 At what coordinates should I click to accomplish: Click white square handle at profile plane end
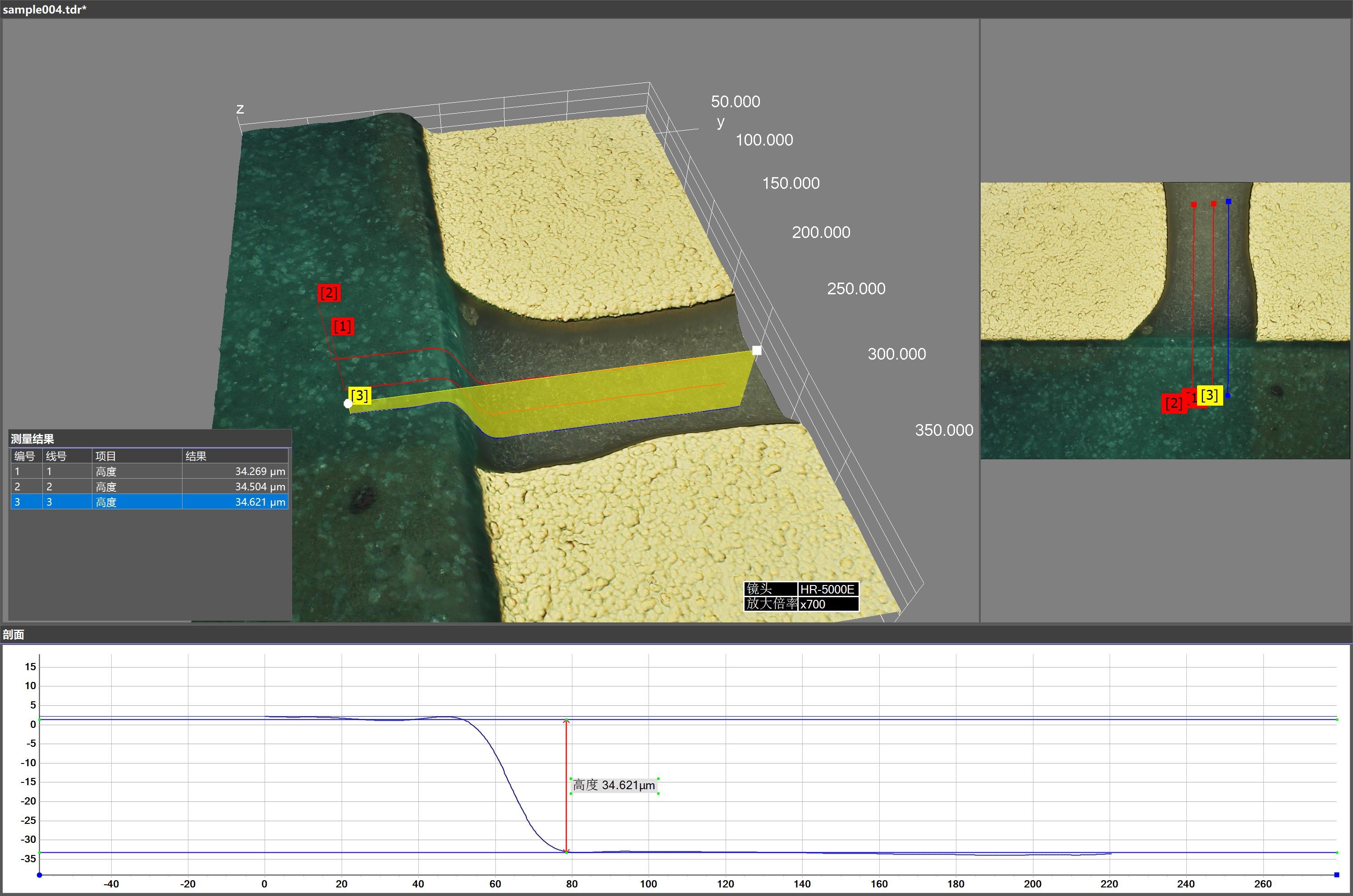[756, 350]
